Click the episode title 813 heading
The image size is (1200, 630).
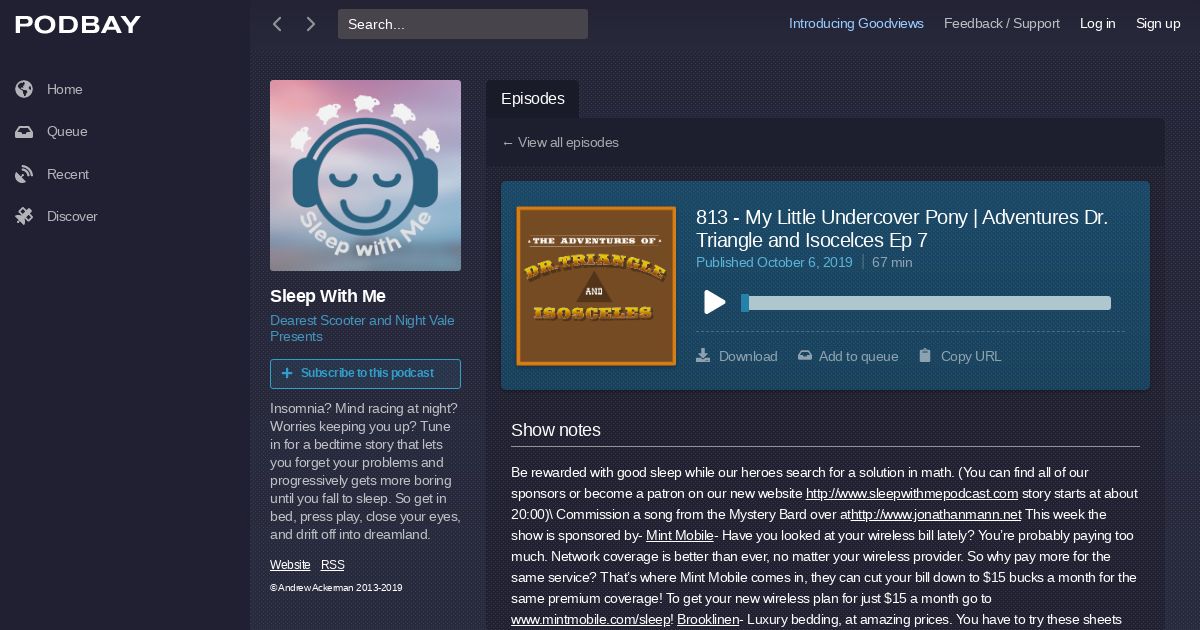pos(902,229)
